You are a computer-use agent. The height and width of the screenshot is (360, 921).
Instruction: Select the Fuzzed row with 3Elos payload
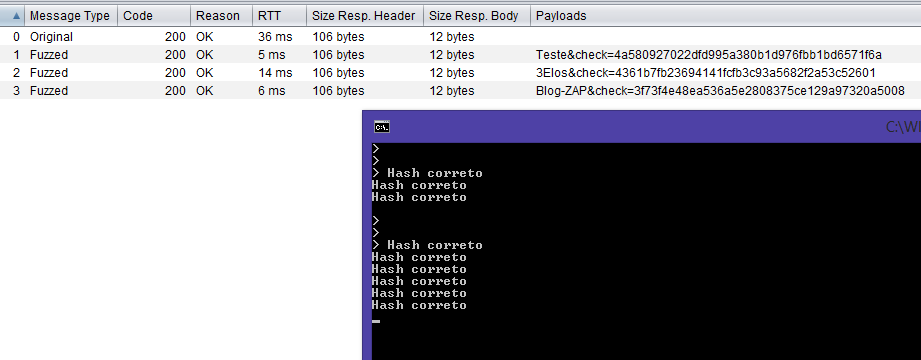[460, 73]
